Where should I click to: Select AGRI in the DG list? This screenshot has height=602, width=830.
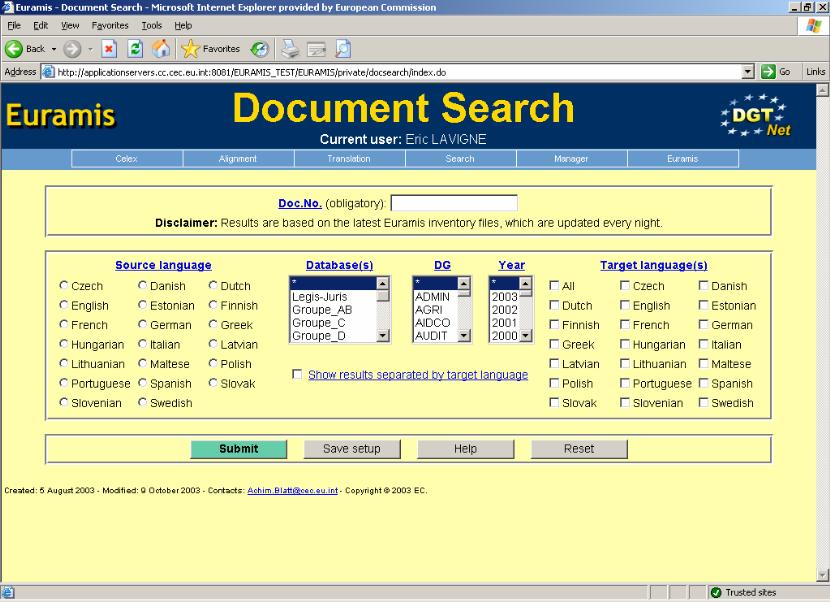click(435, 310)
